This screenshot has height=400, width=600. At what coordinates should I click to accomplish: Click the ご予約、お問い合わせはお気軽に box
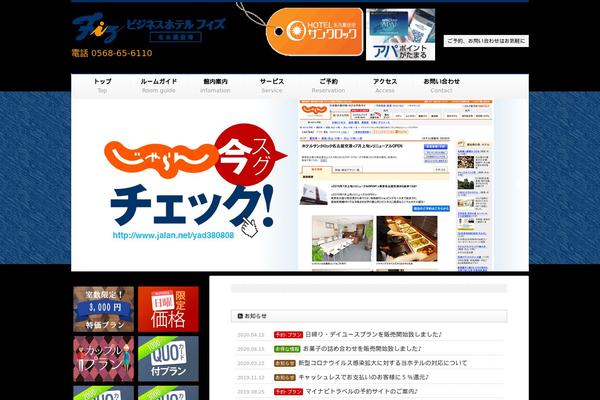(486, 41)
